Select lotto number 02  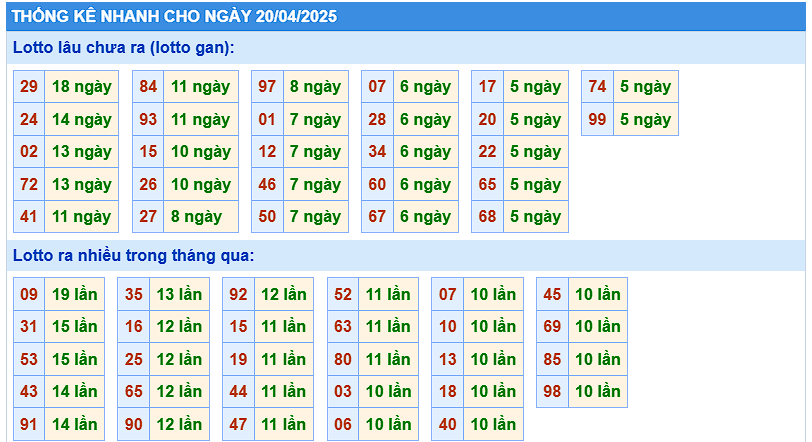pos(29,152)
